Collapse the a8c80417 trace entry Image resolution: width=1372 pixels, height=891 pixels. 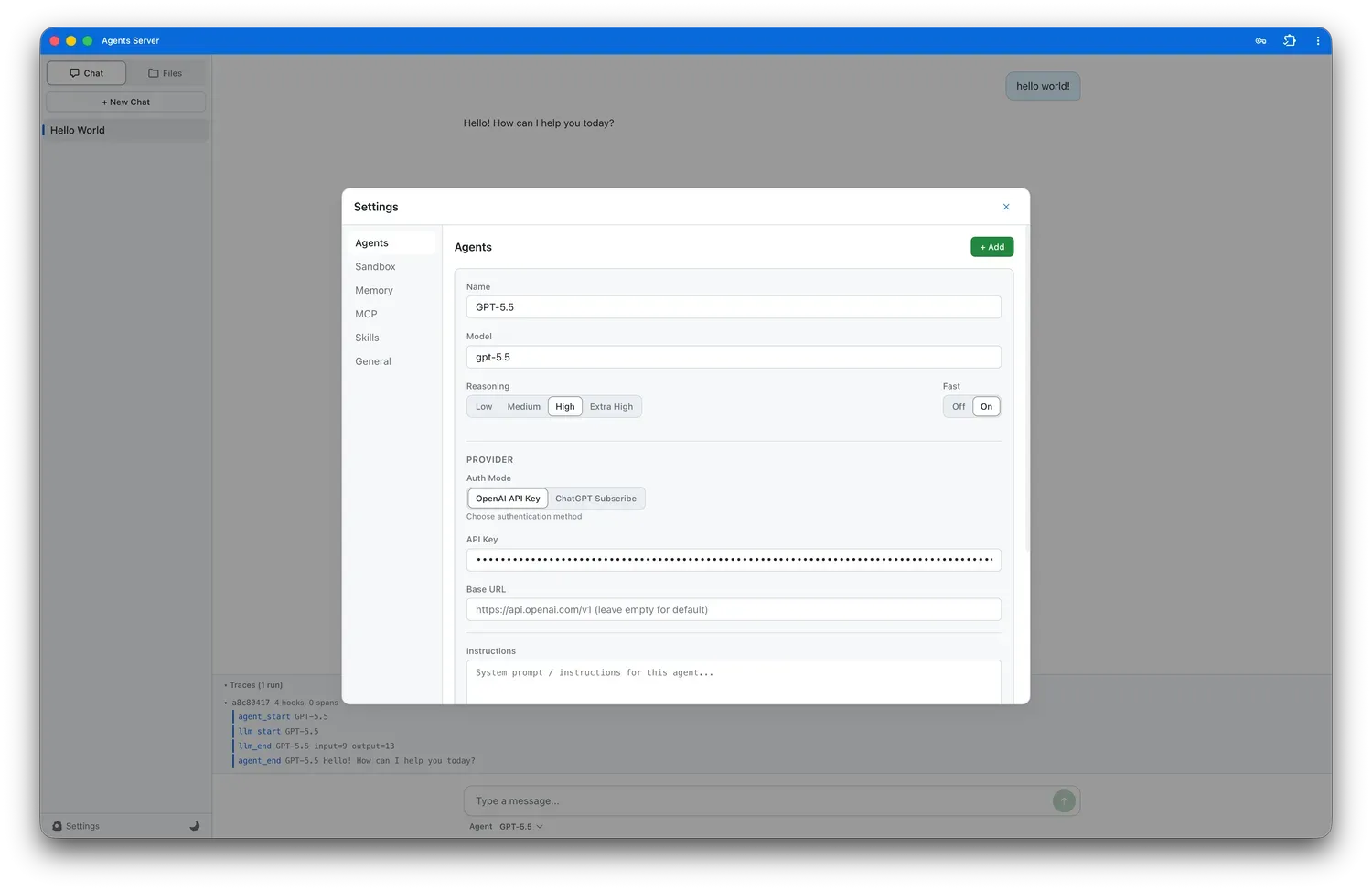[x=249, y=703]
